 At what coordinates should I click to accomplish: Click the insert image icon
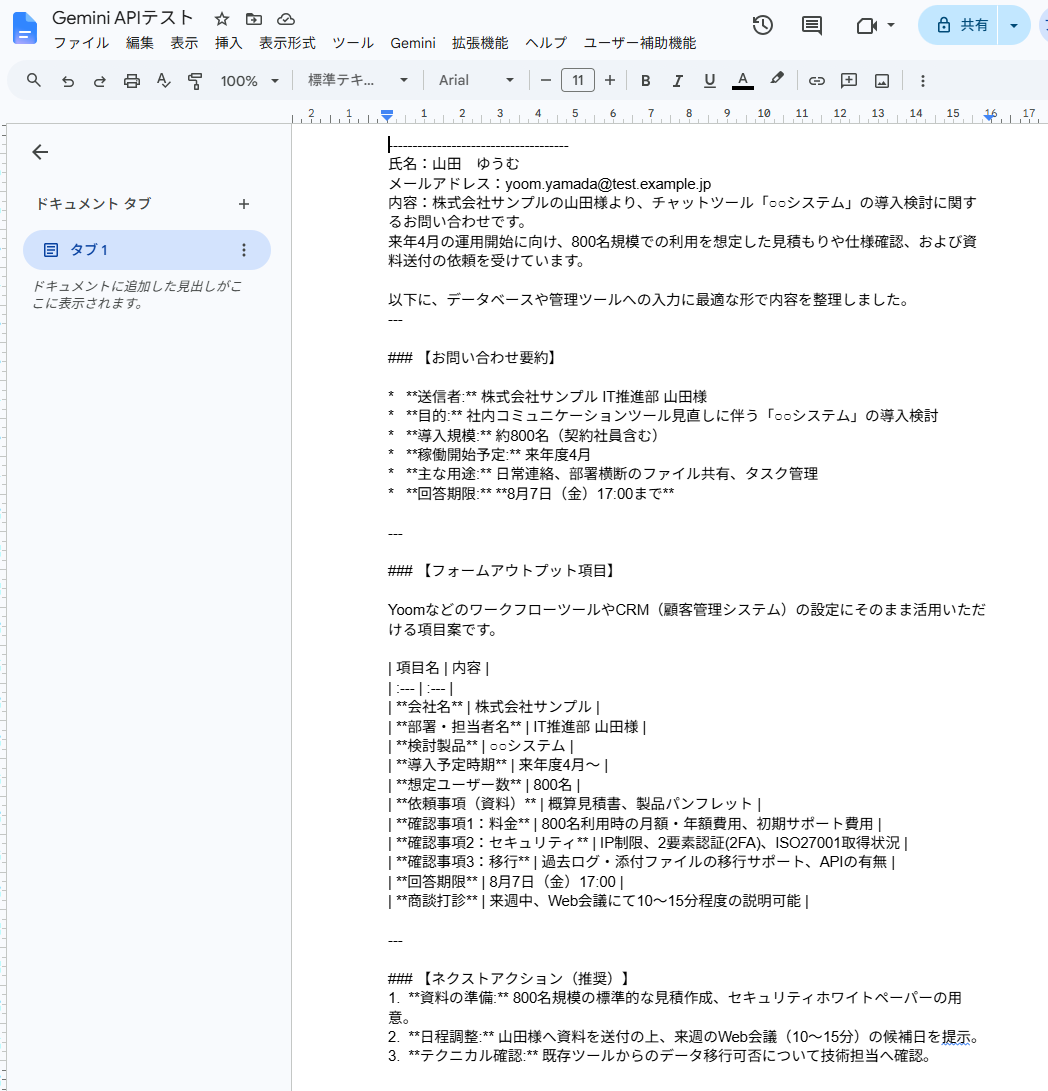click(x=882, y=81)
